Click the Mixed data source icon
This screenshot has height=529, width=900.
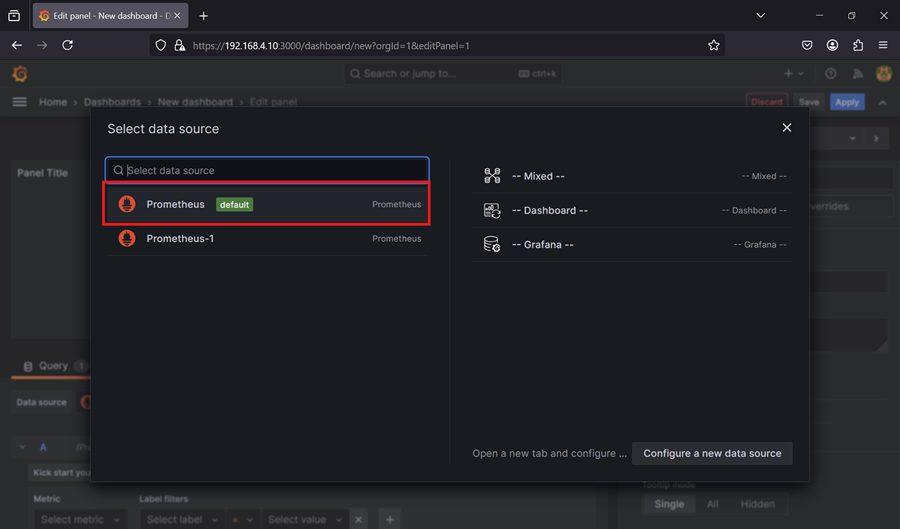(x=492, y=176)
